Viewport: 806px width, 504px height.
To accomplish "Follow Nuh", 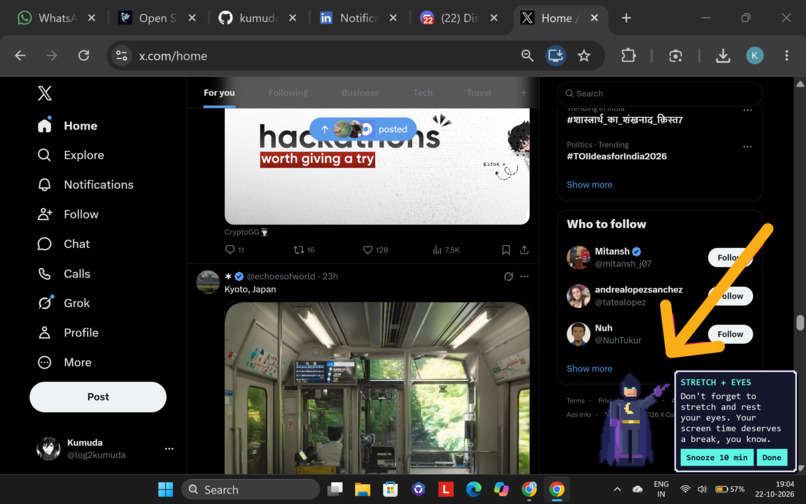I will 730,334.
